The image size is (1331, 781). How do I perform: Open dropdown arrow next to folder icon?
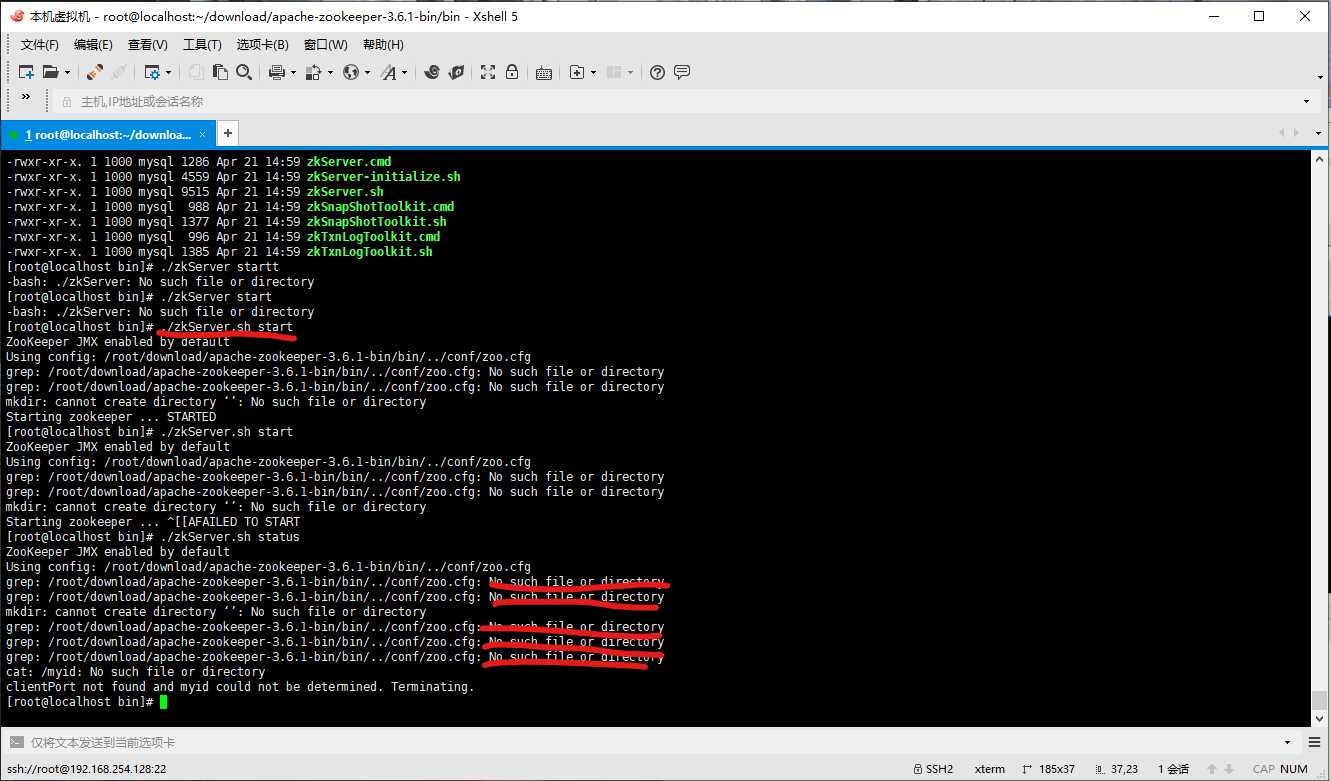pyautogui.click(x=67, y=72)
